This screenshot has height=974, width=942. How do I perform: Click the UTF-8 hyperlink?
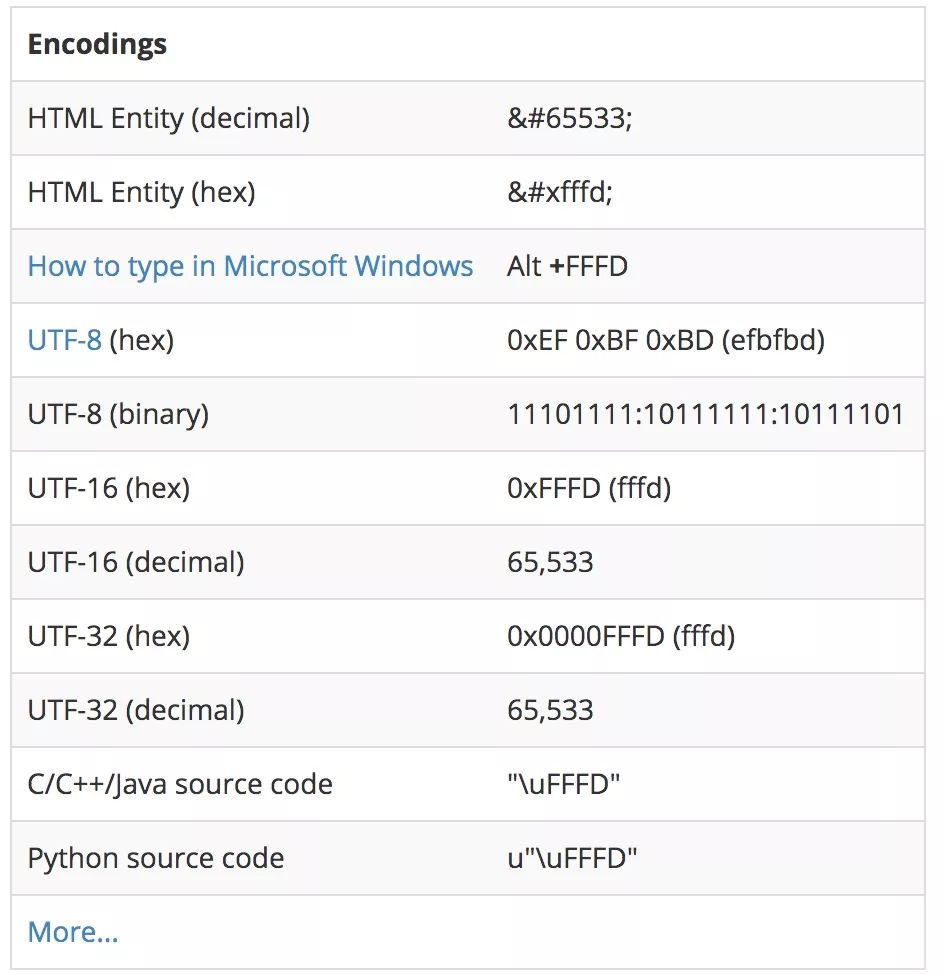pos(65,340)
